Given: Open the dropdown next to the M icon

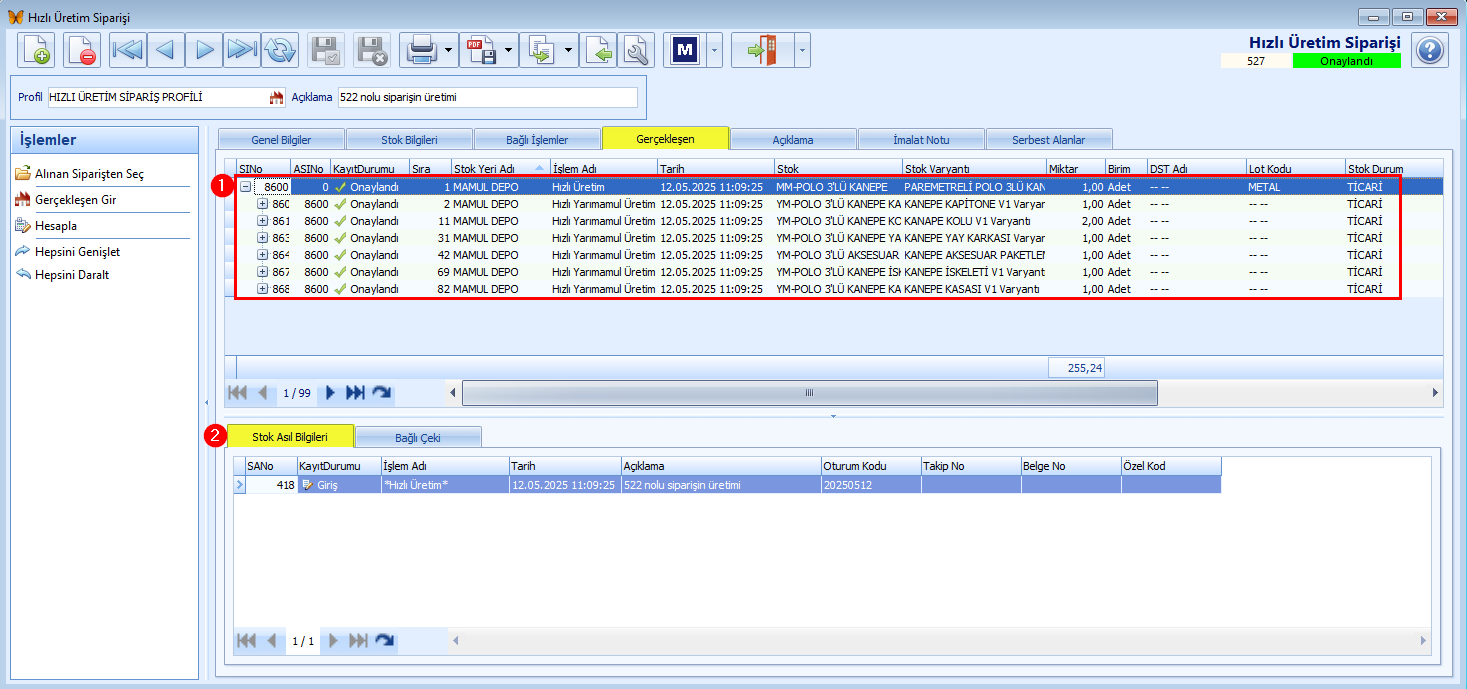Looking at the screenshot, I should (714, 49).
